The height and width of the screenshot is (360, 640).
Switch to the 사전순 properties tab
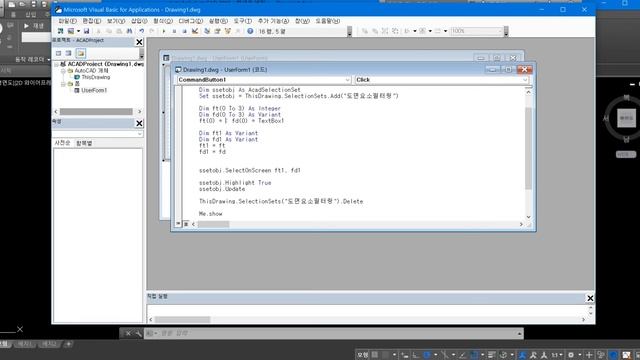[x=62, y=143]
